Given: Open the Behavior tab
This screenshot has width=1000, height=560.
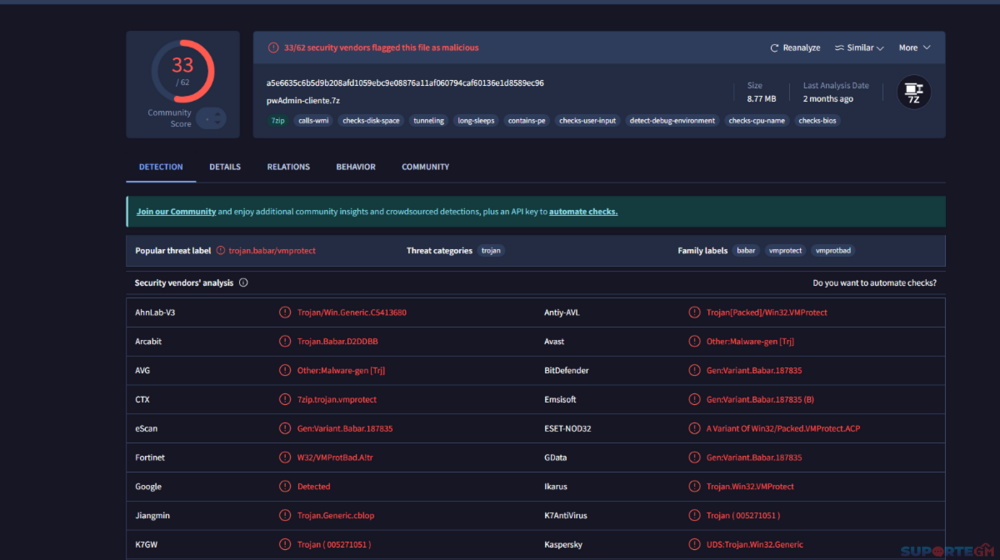Looking at the screenshot, I should point(356,167).
